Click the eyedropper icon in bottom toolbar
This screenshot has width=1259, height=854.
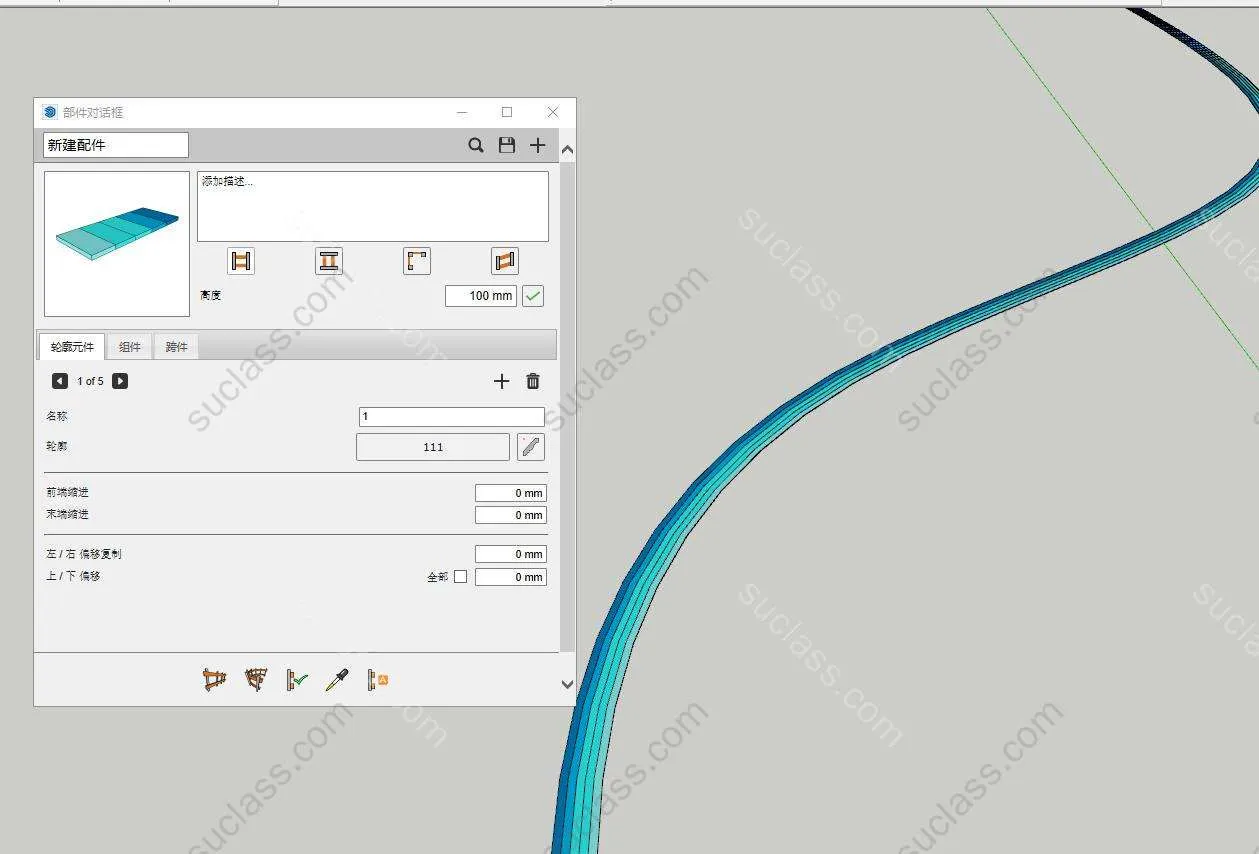point(337,681)
